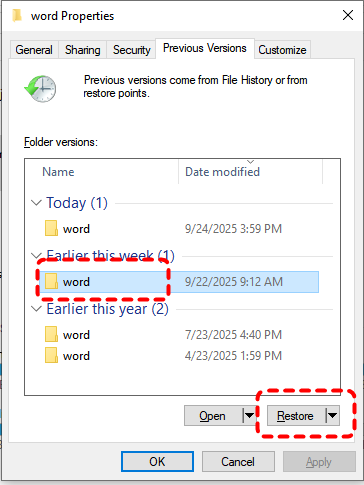Screen dimensions: 364x485
Task: Click the Restore button
Action: (x=295, y=416)
